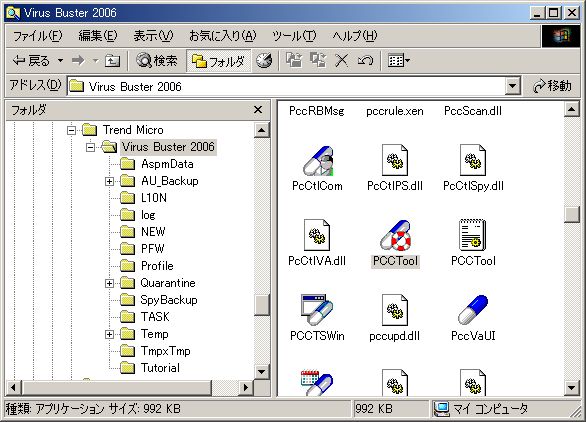Open the Views dropdown button
This screenshot has height=422, width=586.
[x=398, y=60]
